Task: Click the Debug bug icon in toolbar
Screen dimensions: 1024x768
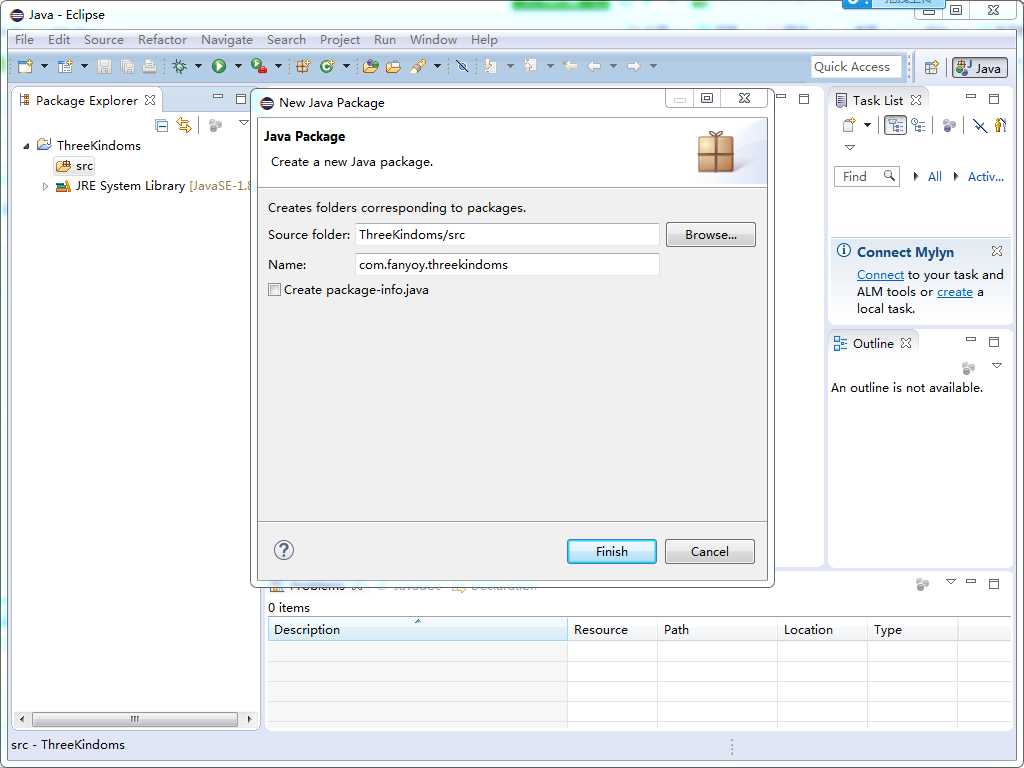Action: click(179, 66)
